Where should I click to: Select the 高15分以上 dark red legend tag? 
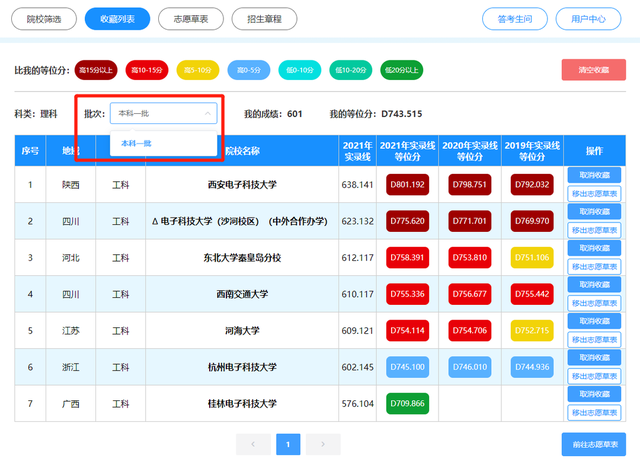[96, 70]
